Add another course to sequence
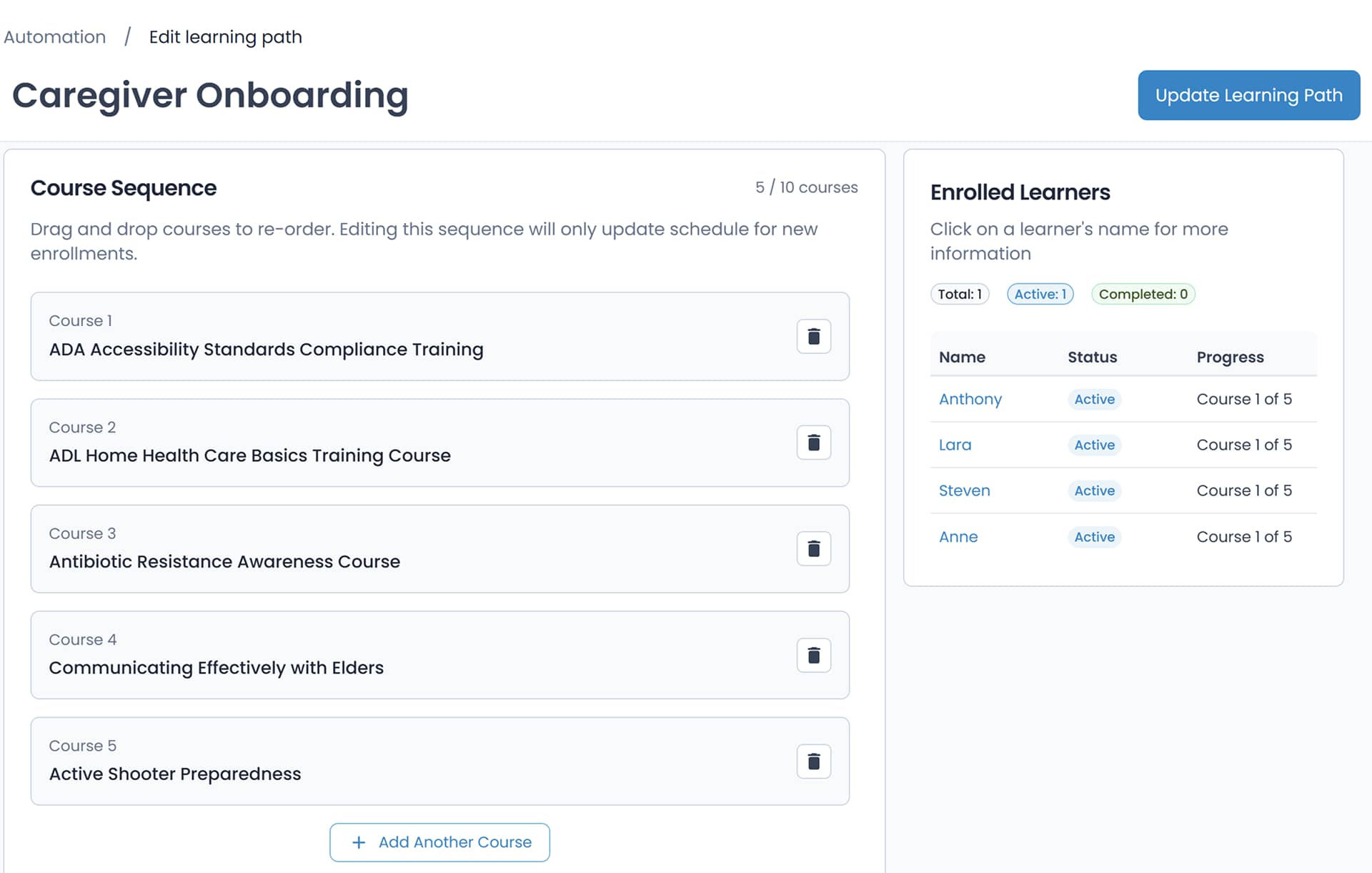1372x873 pixels. (x=439, y=842)
